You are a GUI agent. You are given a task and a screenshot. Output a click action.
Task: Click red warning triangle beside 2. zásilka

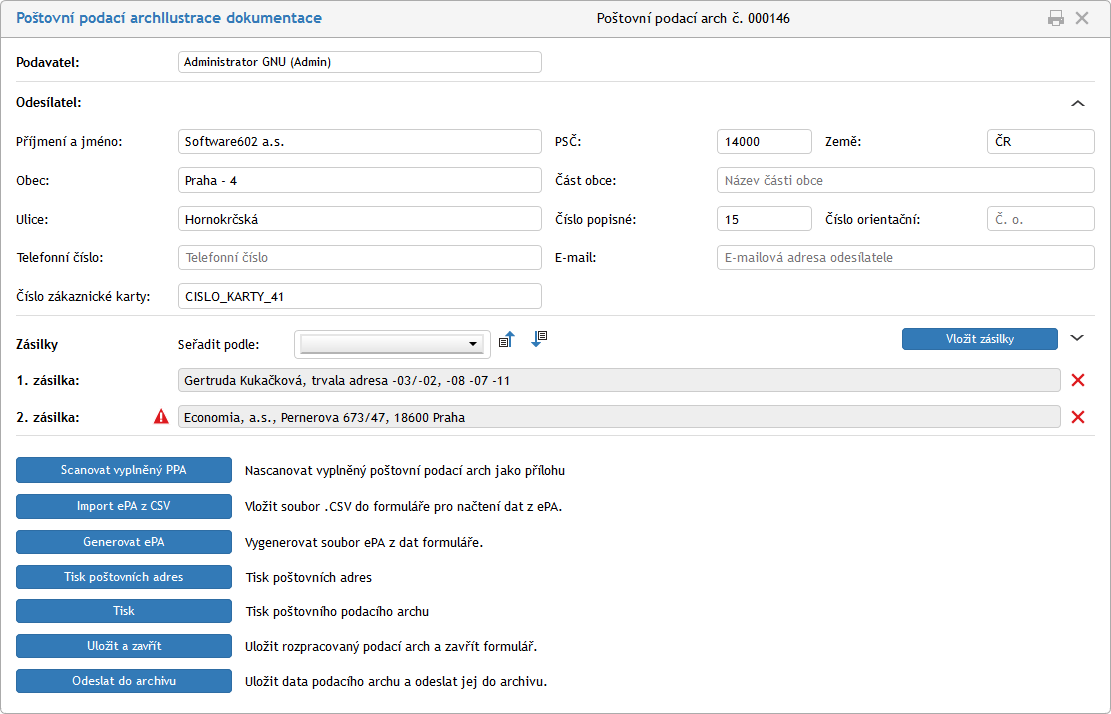coord(161,417)
